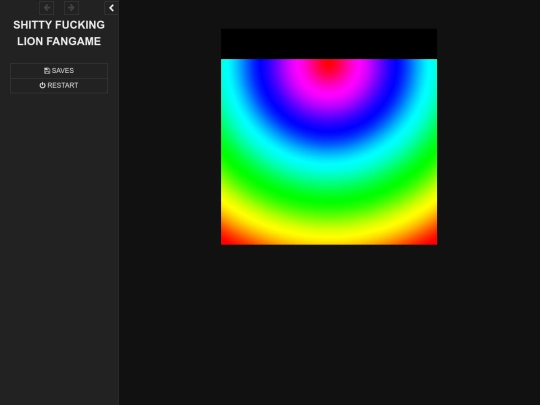Click the back arrow history button
The image size is (540, 405).
pos(46,8)
